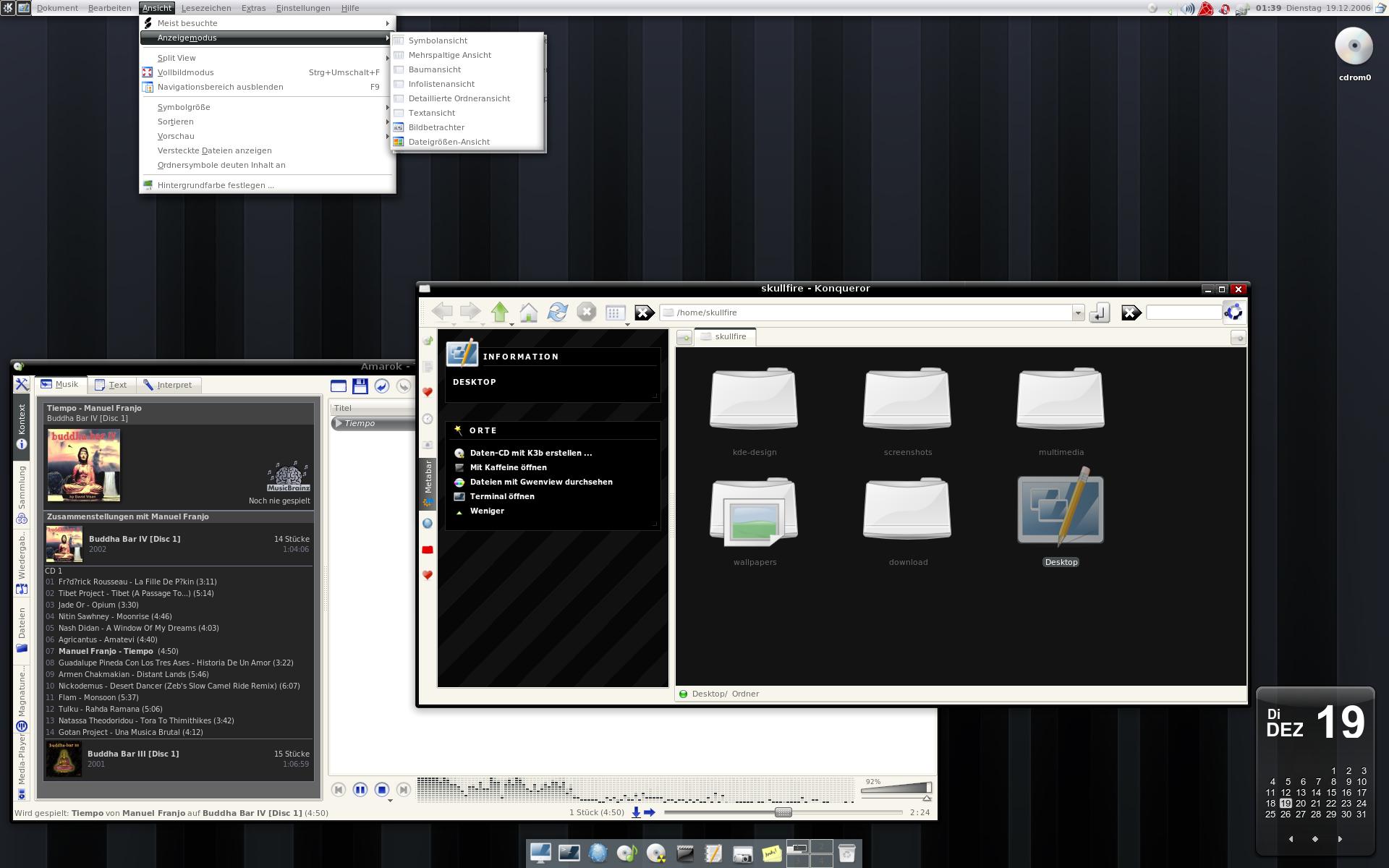Viewport: 1389px width, 868px height.
Task: Clear the Konqueror search field
Action: point(1131,312)
